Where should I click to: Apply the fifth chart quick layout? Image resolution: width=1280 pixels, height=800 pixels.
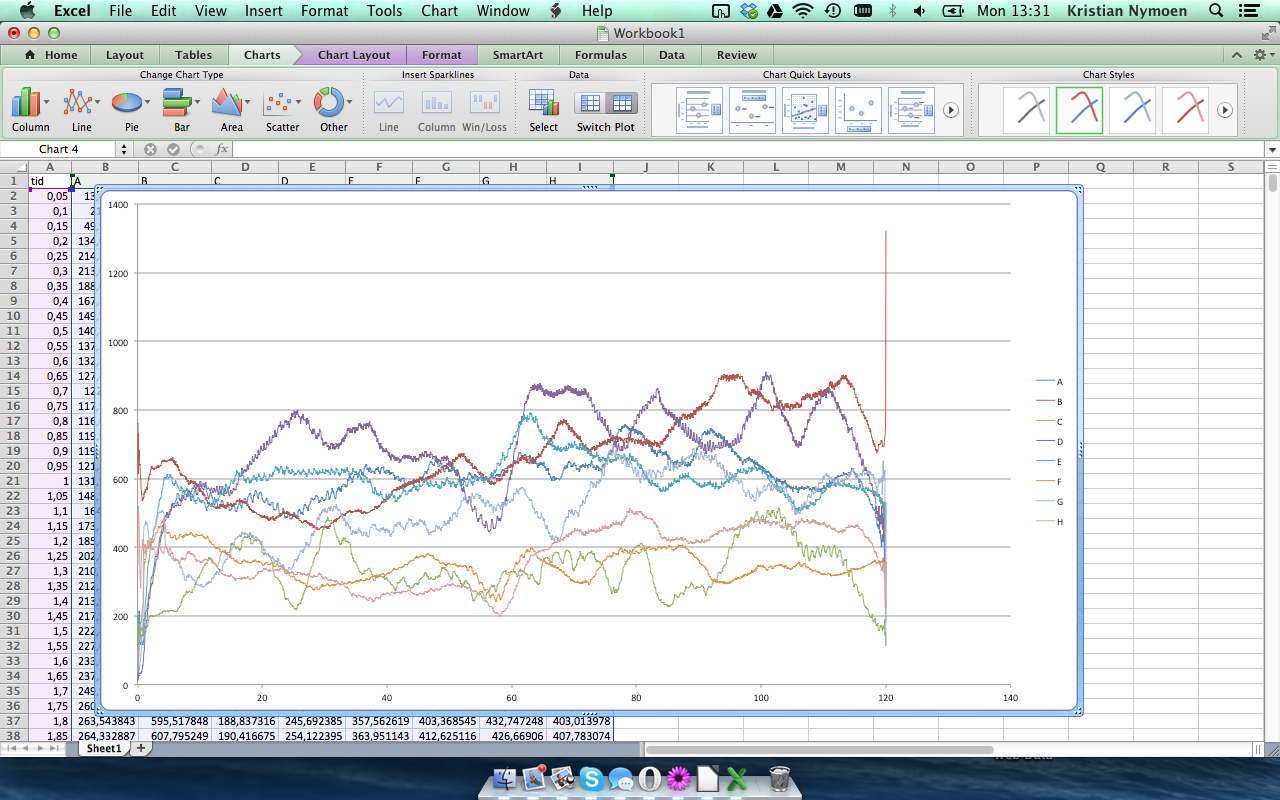pyautogui.click(x=911, y=110)
